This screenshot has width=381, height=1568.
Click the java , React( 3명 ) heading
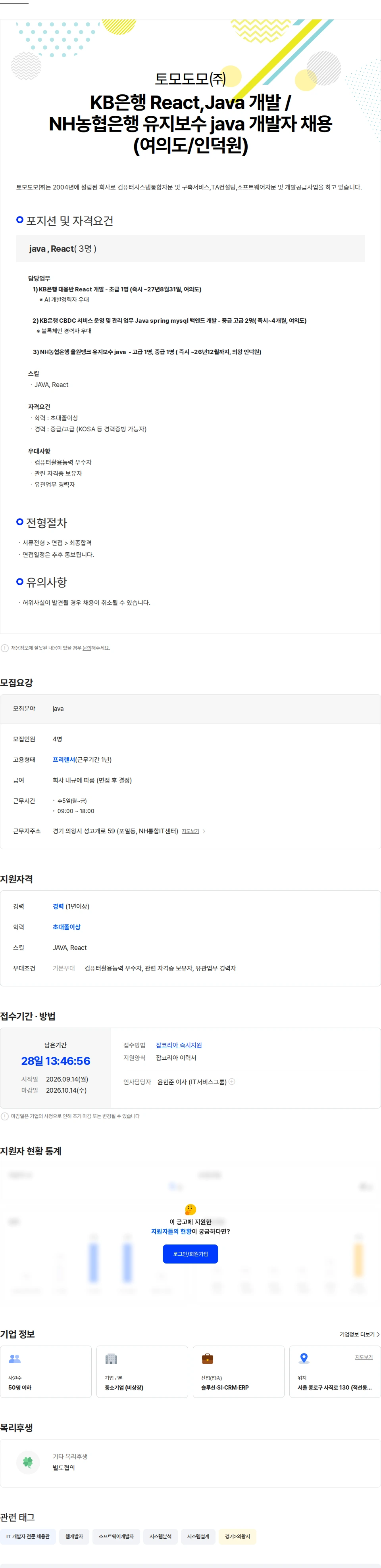[x=62, y=248]
